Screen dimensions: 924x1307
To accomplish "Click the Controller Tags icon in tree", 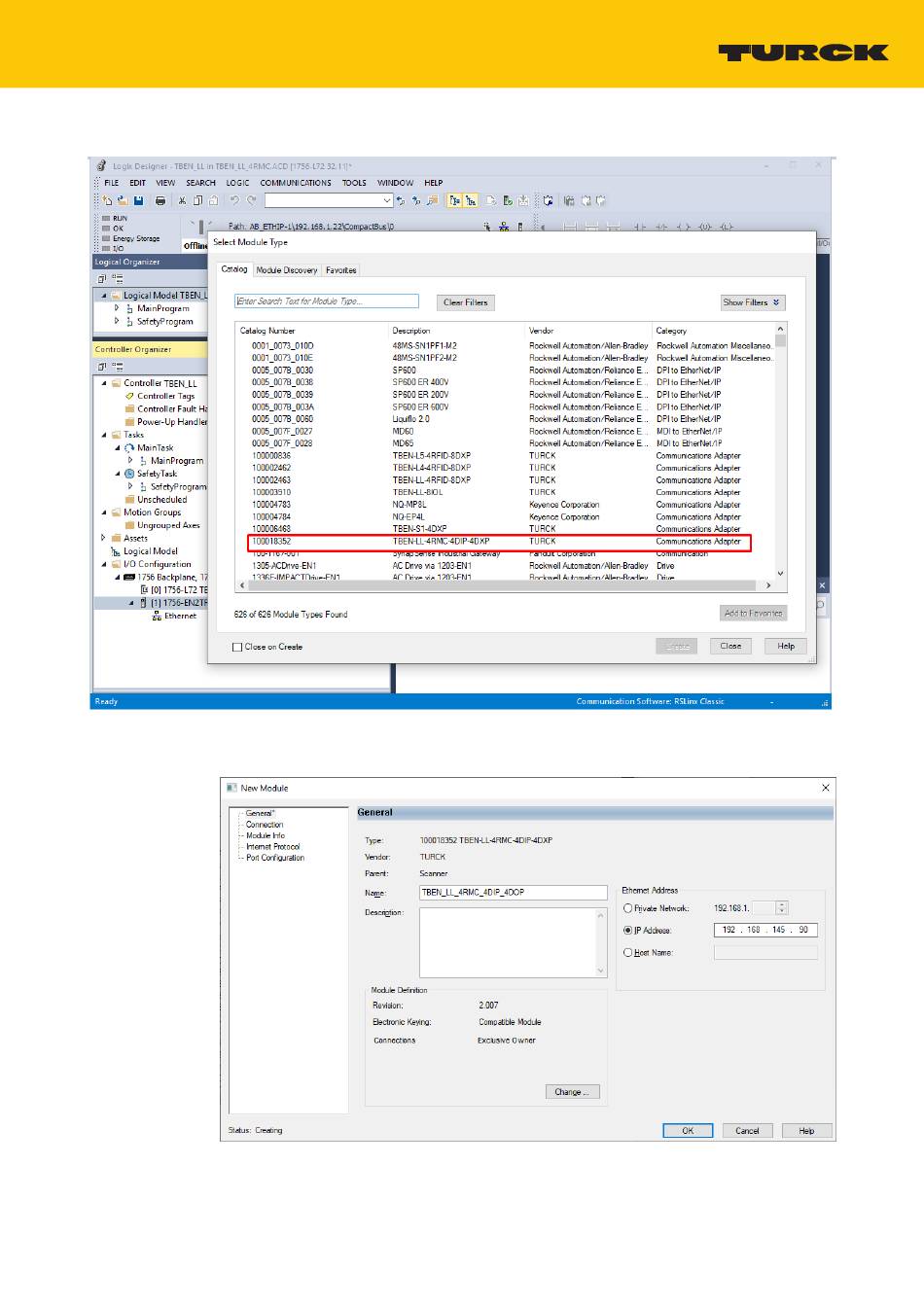I will (x=129, y=396).
